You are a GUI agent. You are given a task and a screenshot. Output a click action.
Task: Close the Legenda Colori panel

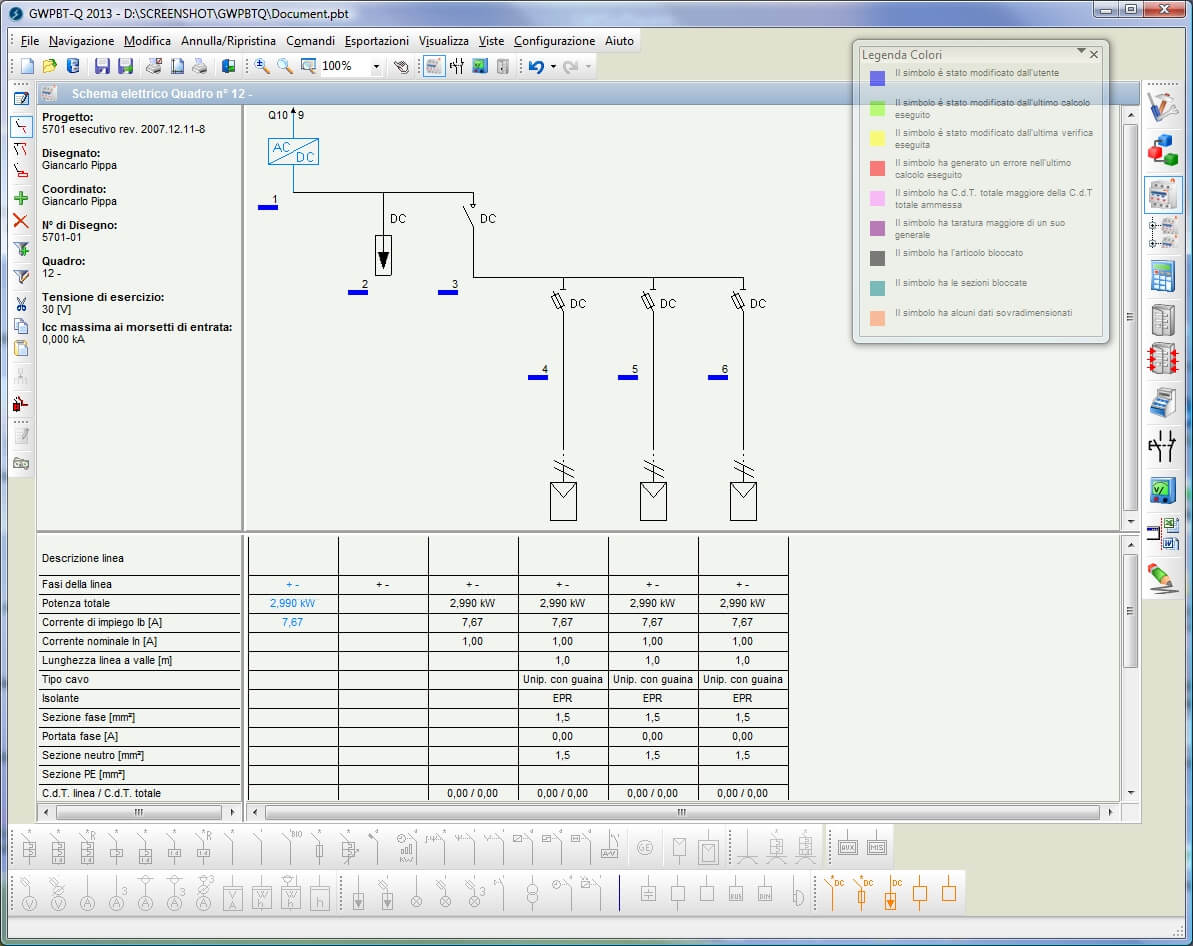1094,55
